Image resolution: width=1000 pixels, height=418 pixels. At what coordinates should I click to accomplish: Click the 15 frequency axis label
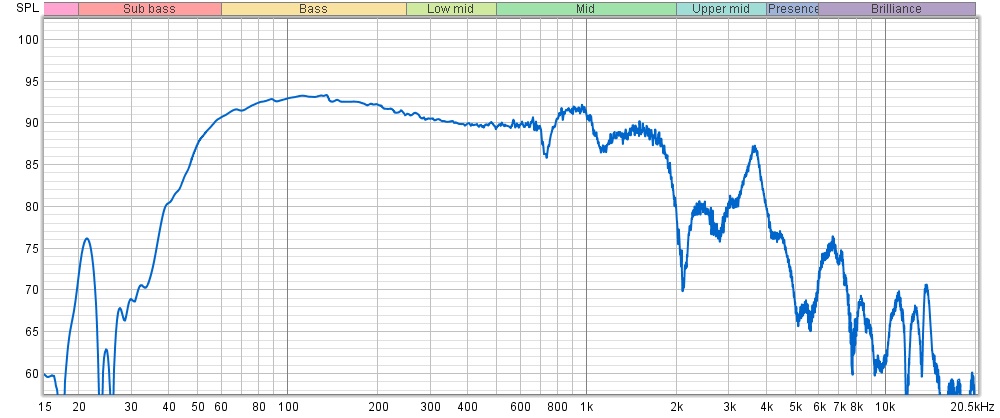tap(45, 407)
